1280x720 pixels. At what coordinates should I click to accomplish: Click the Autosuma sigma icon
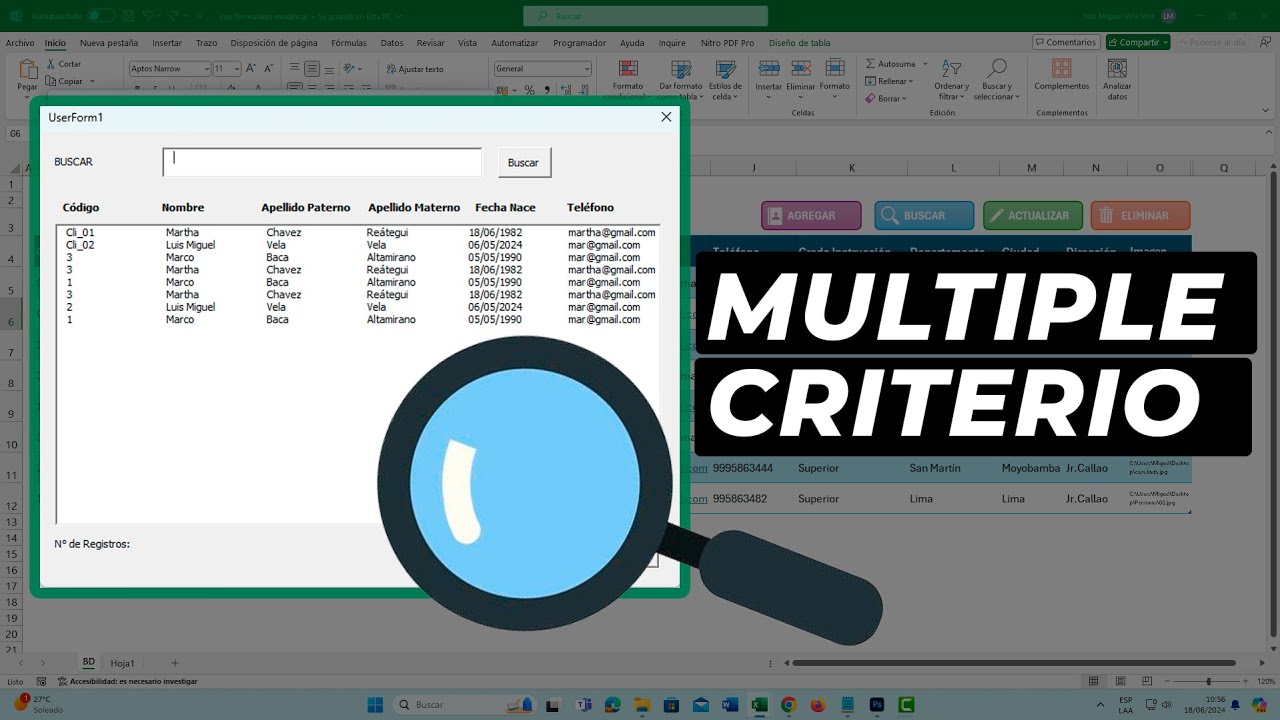tap(871, 64)
